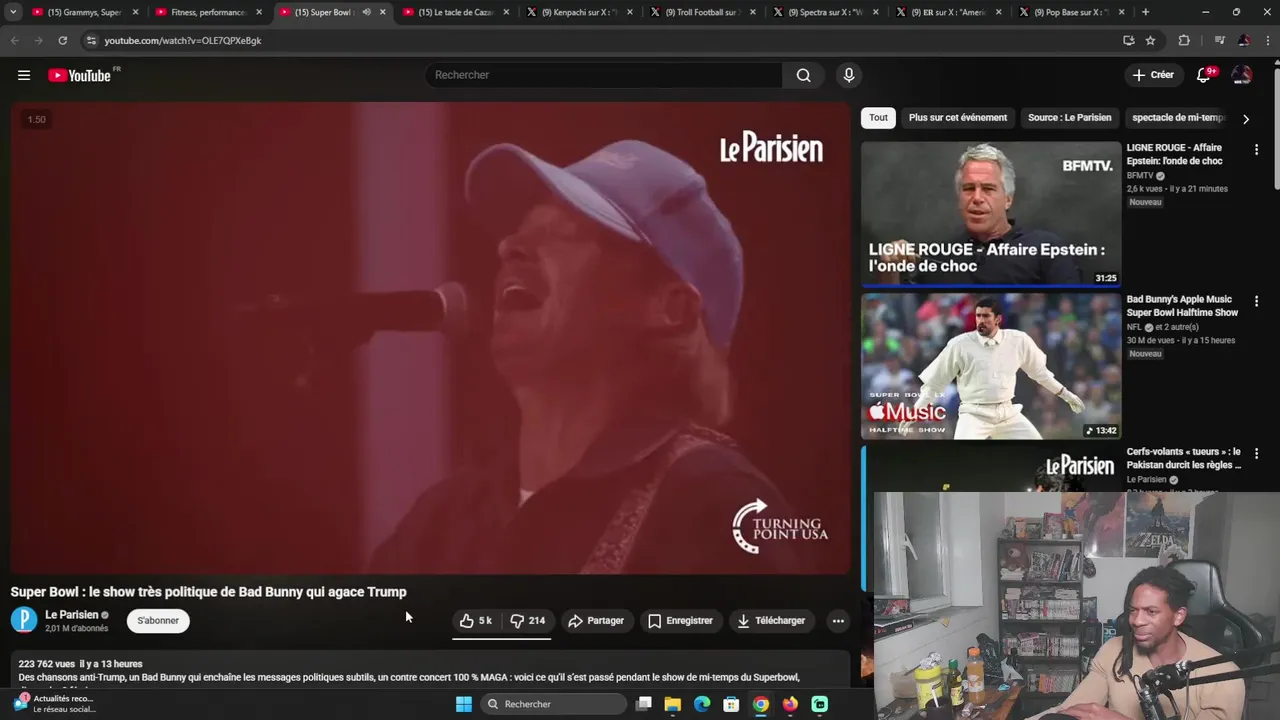This screenshot has height=720, width=1280.
Task: Open the Chrome tab search dropdown arrow
Action: pos(13,12)
